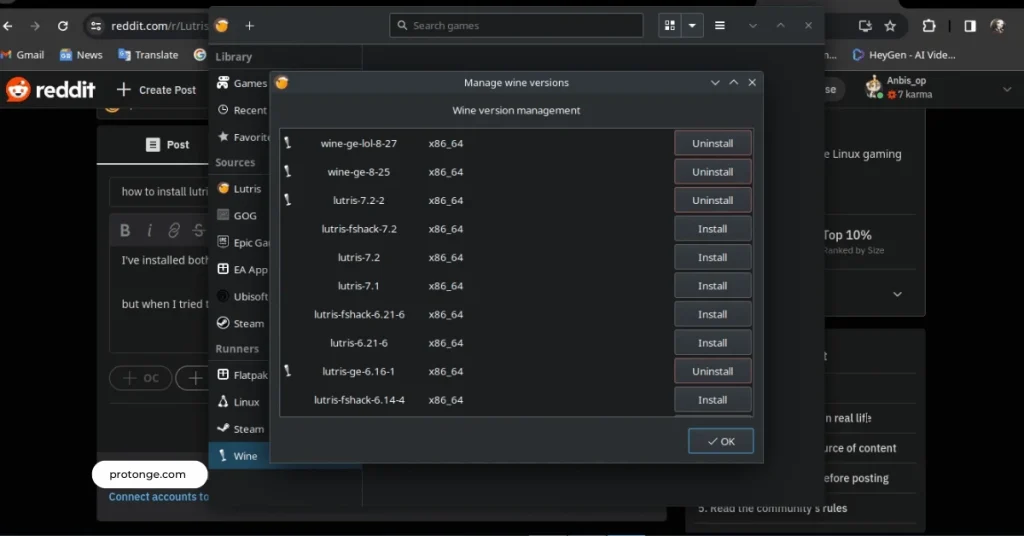Reload the page in Chrome
Screen dimensions: 1024x536
tap(63, 26)
